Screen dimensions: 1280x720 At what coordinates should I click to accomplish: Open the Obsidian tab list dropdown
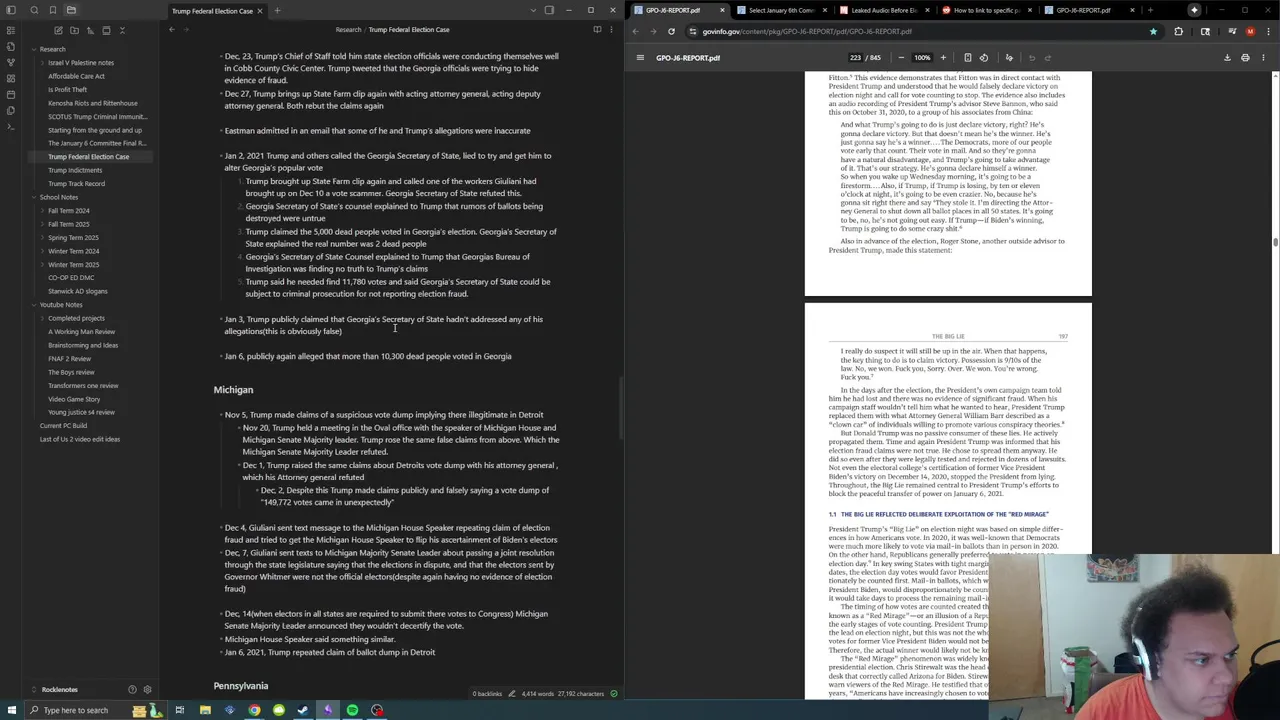coord(533,10)
